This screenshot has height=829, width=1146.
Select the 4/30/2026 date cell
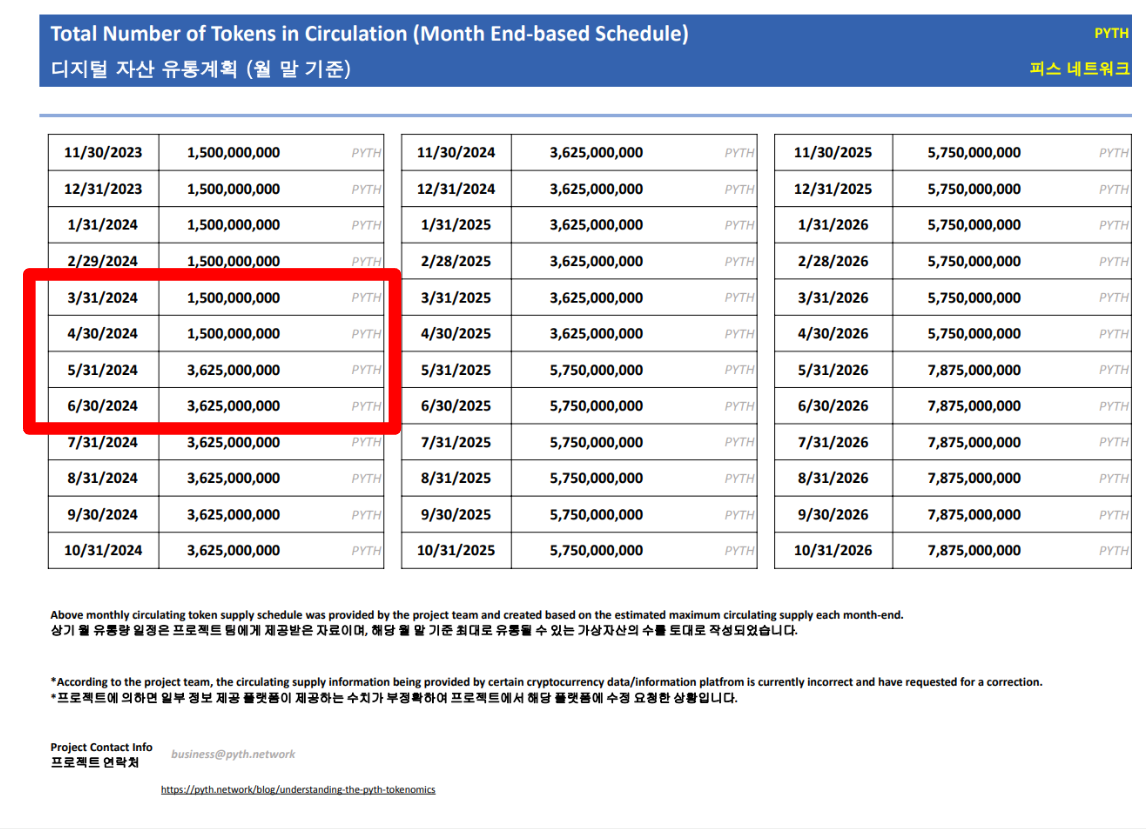coord(833,333)
